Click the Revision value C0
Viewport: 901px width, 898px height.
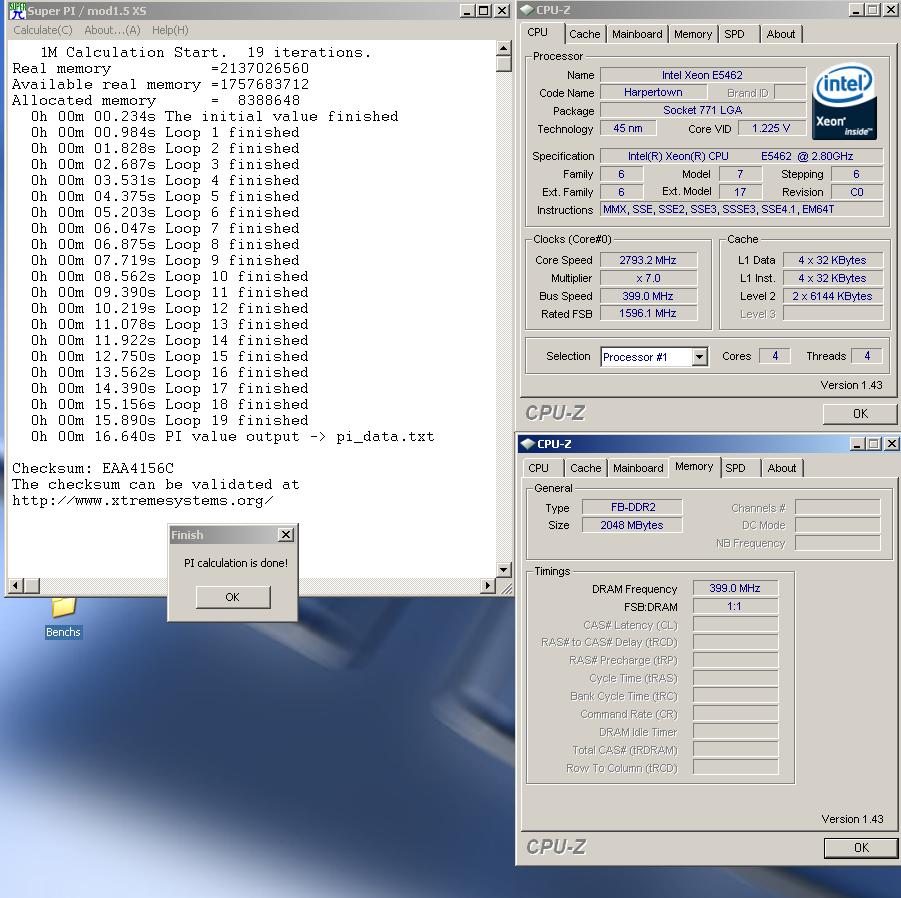pyautogui.click(x=856, y=192)
